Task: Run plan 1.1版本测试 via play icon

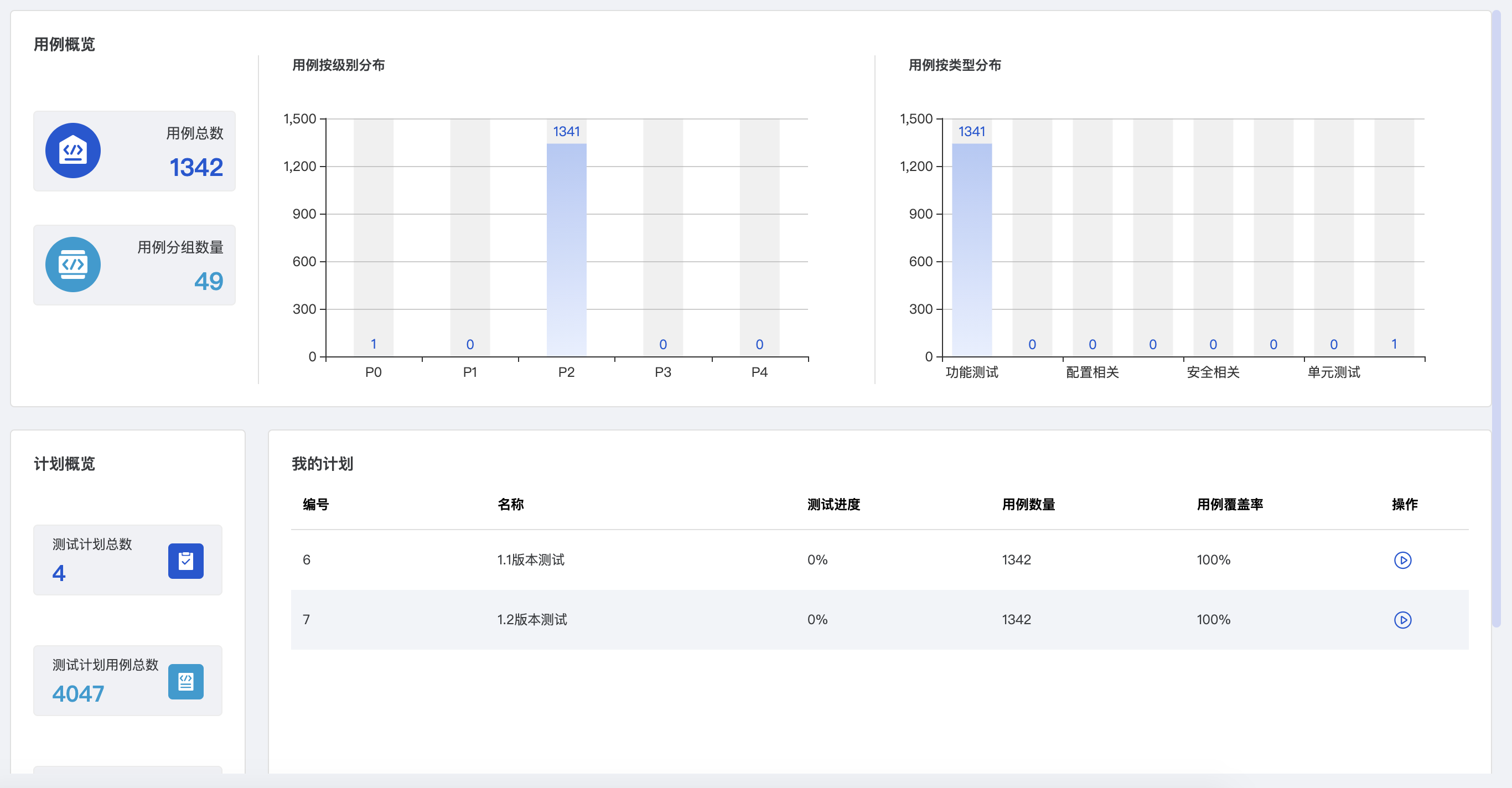Action: tap(1402, 561)
